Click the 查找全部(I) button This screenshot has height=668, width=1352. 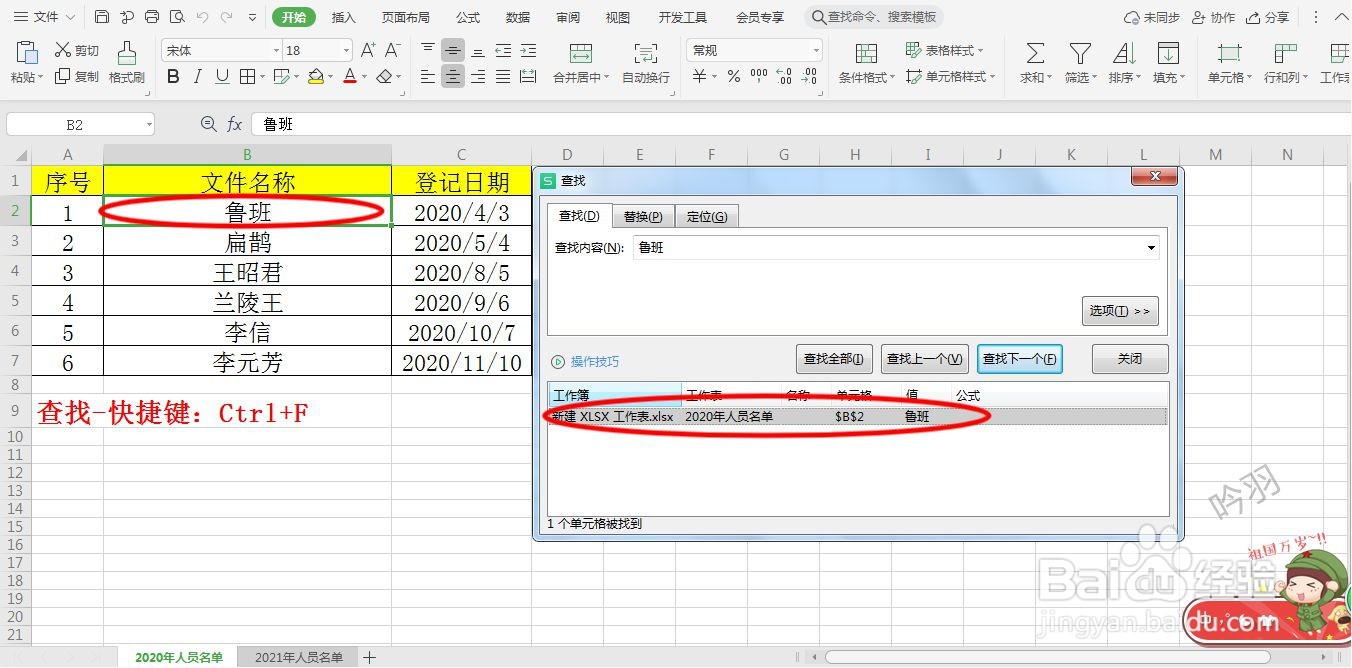tap(835, 359)
